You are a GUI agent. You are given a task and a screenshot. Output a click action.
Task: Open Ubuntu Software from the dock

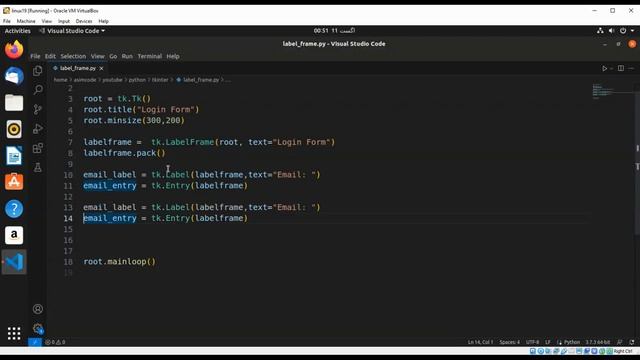pyautogui.click(x=14, y=182)
